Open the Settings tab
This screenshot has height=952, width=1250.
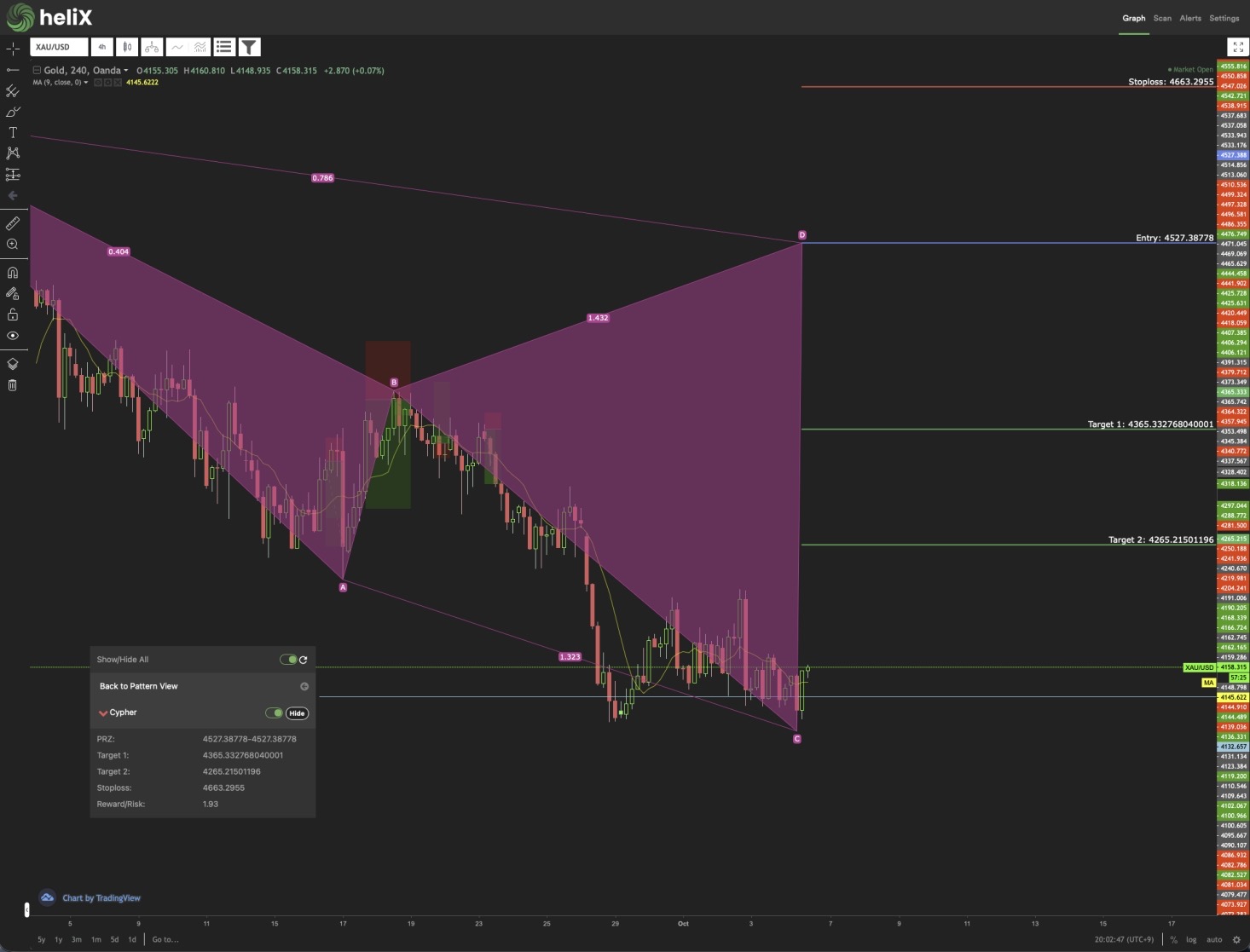point(1224,18)
